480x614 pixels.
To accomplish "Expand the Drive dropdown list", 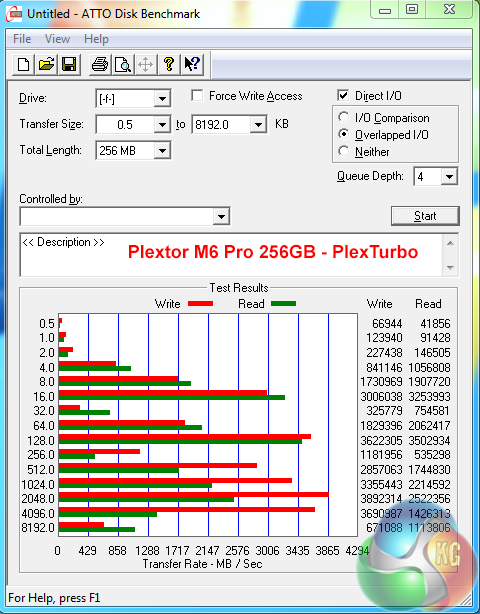I will coord(162,99).
